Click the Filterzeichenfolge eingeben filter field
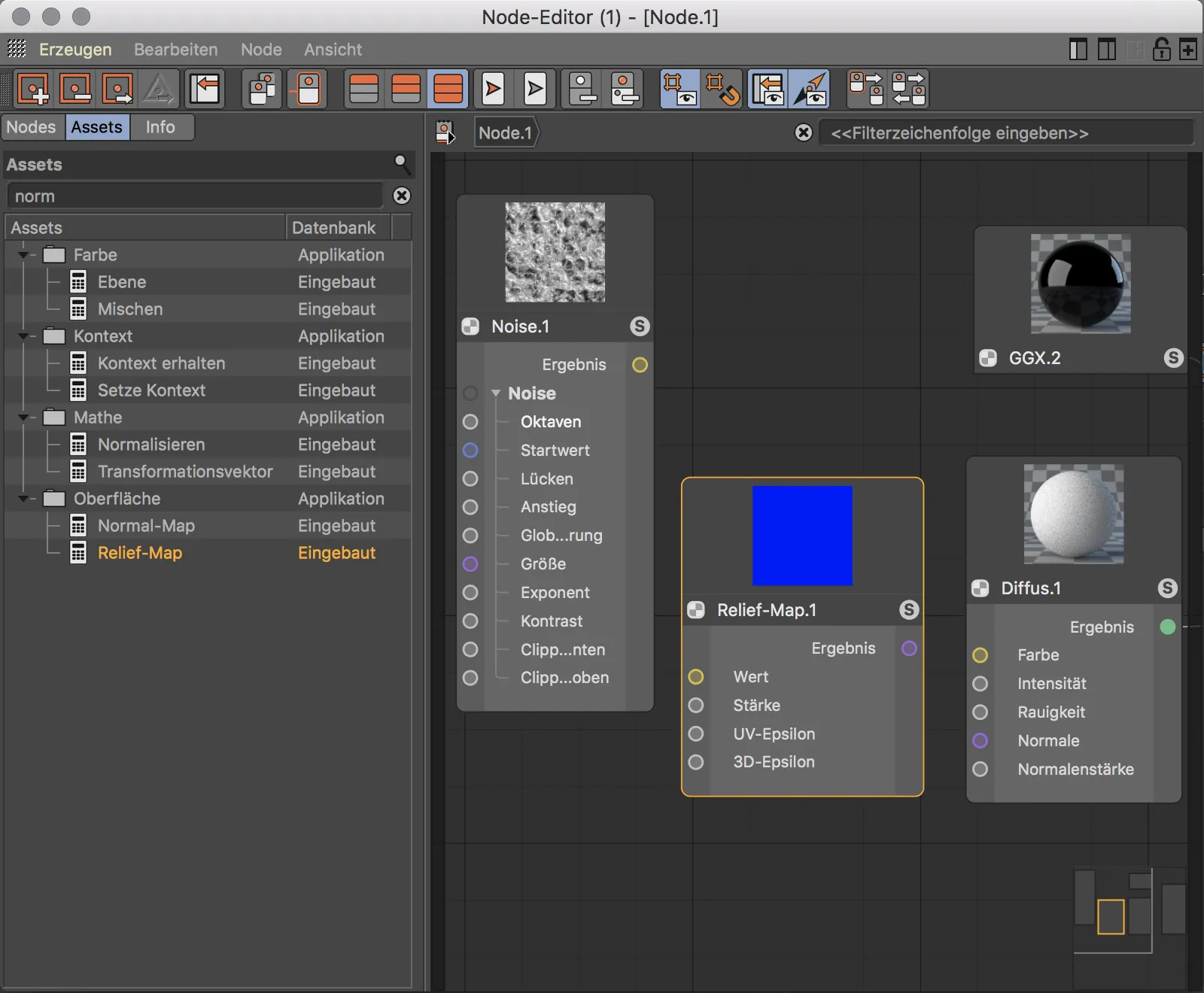The height and width of the screenshot is (993, 1204). (1005, 133)
